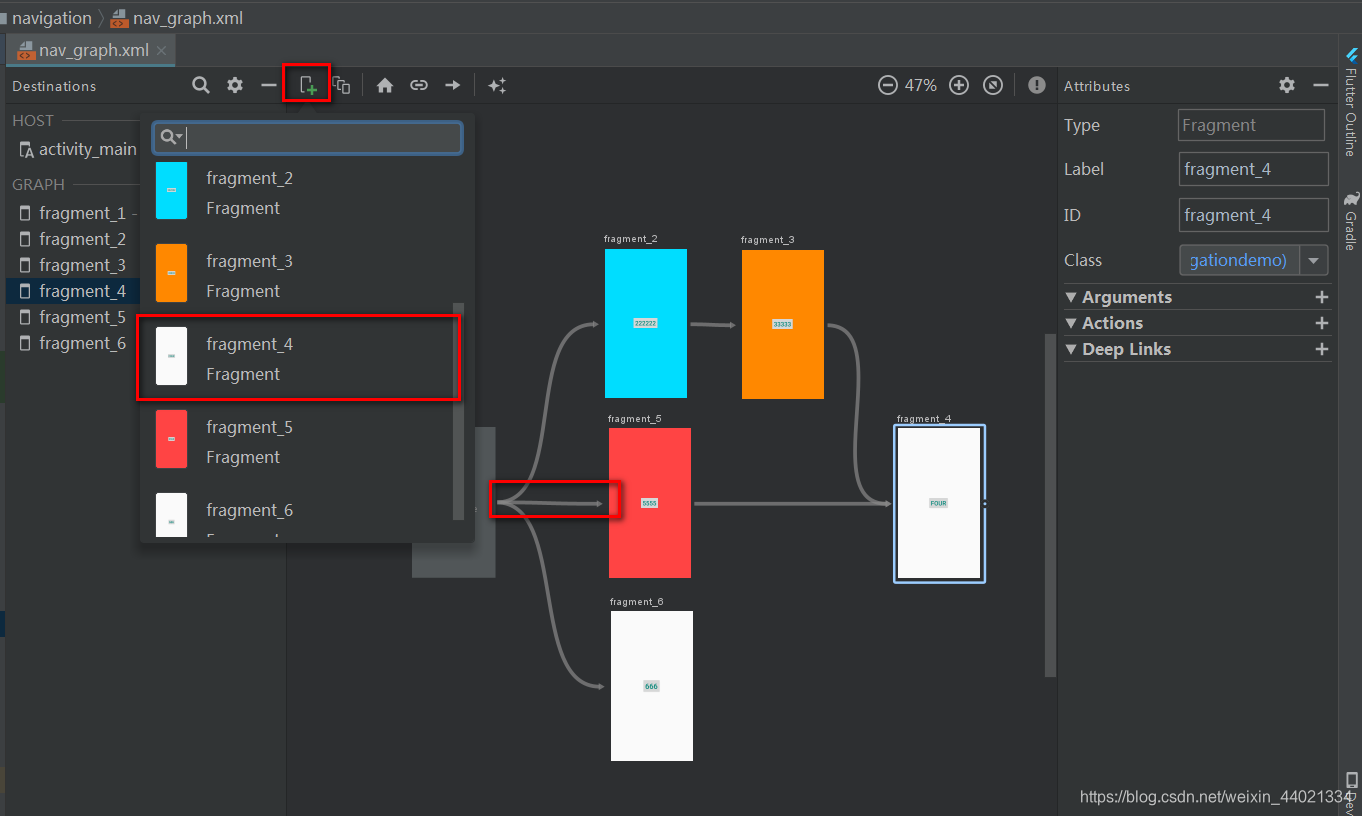Click the ID field showing fragment_4
The width and height of the screenshot is (1362, 816).
point(1253,215)
